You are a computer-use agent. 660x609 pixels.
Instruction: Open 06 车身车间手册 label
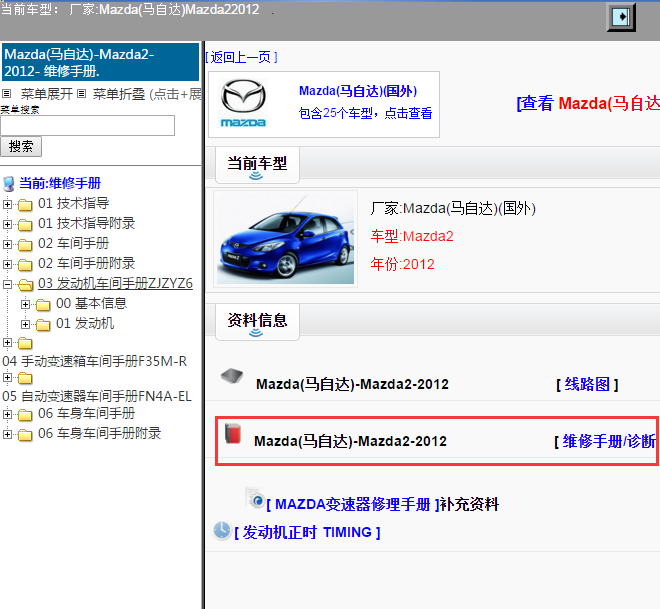87,414
